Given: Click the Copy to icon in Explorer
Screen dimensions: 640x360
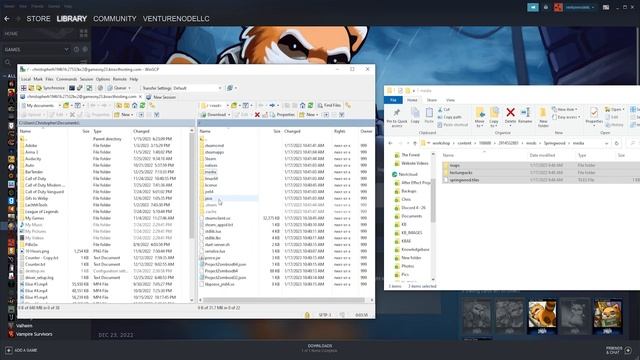Looking at the screenshot, I should tap(494, 117).
